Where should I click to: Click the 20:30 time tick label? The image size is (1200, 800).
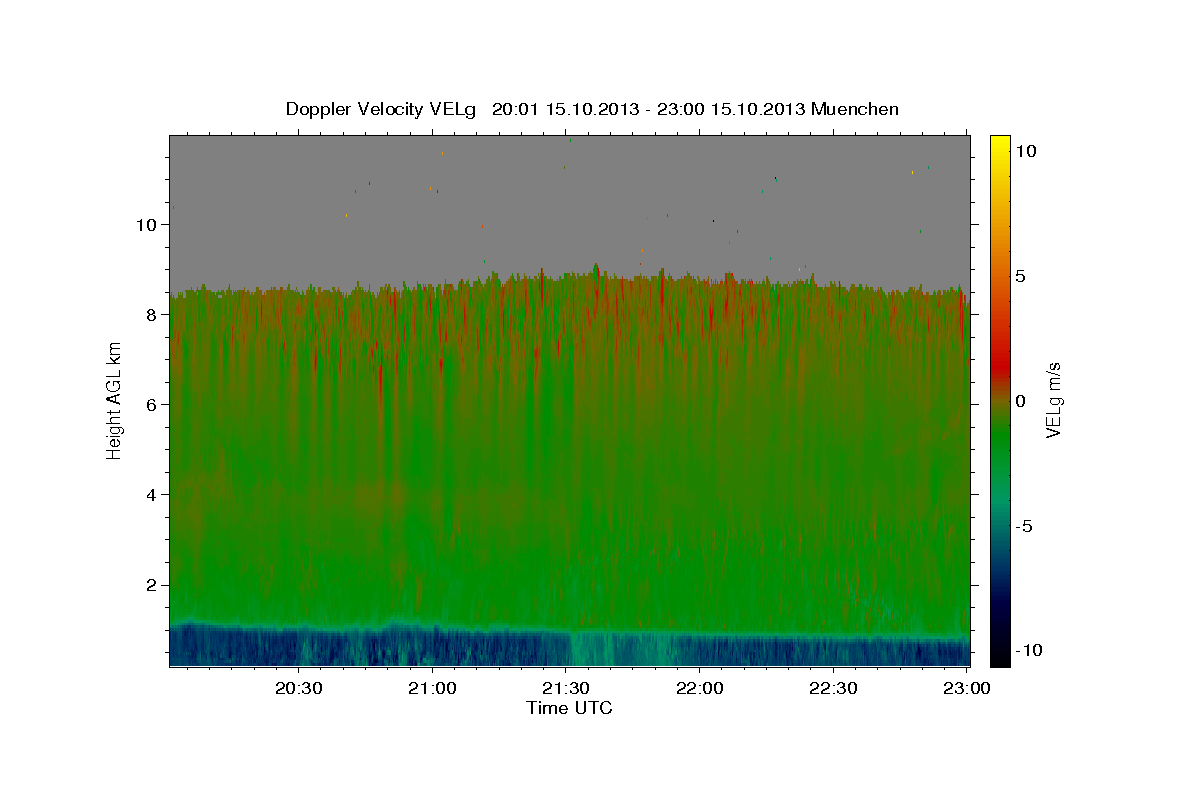pos(298,688)
